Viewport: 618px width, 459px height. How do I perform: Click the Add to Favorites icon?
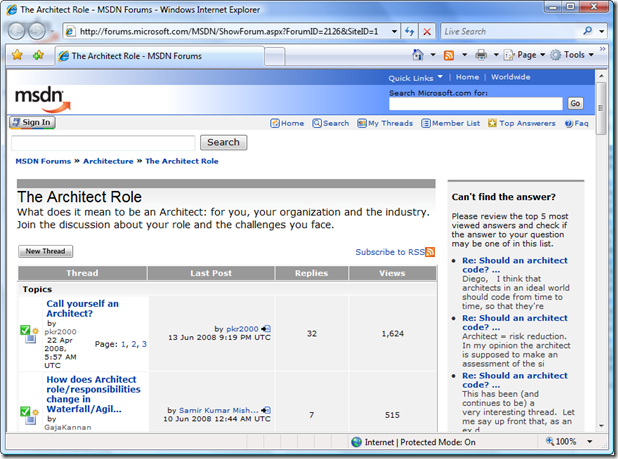pos(38,55)
